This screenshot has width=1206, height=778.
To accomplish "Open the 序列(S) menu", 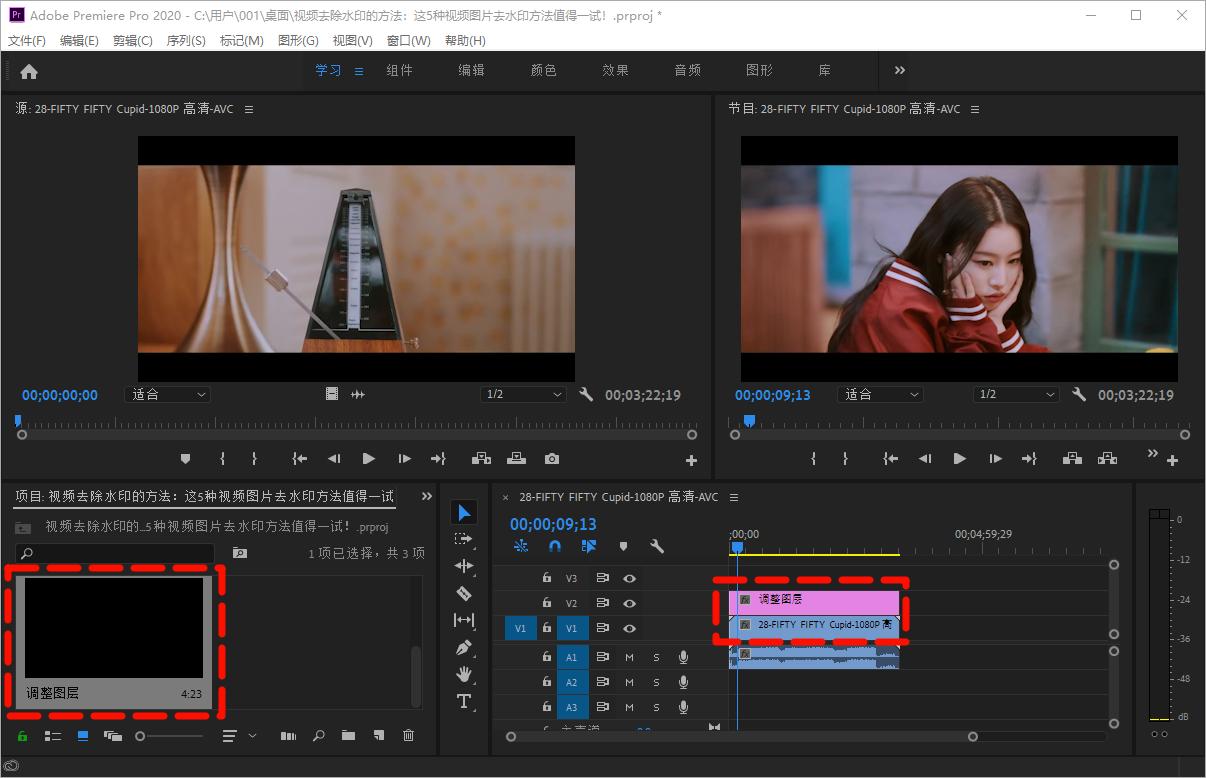I will 186,41.
